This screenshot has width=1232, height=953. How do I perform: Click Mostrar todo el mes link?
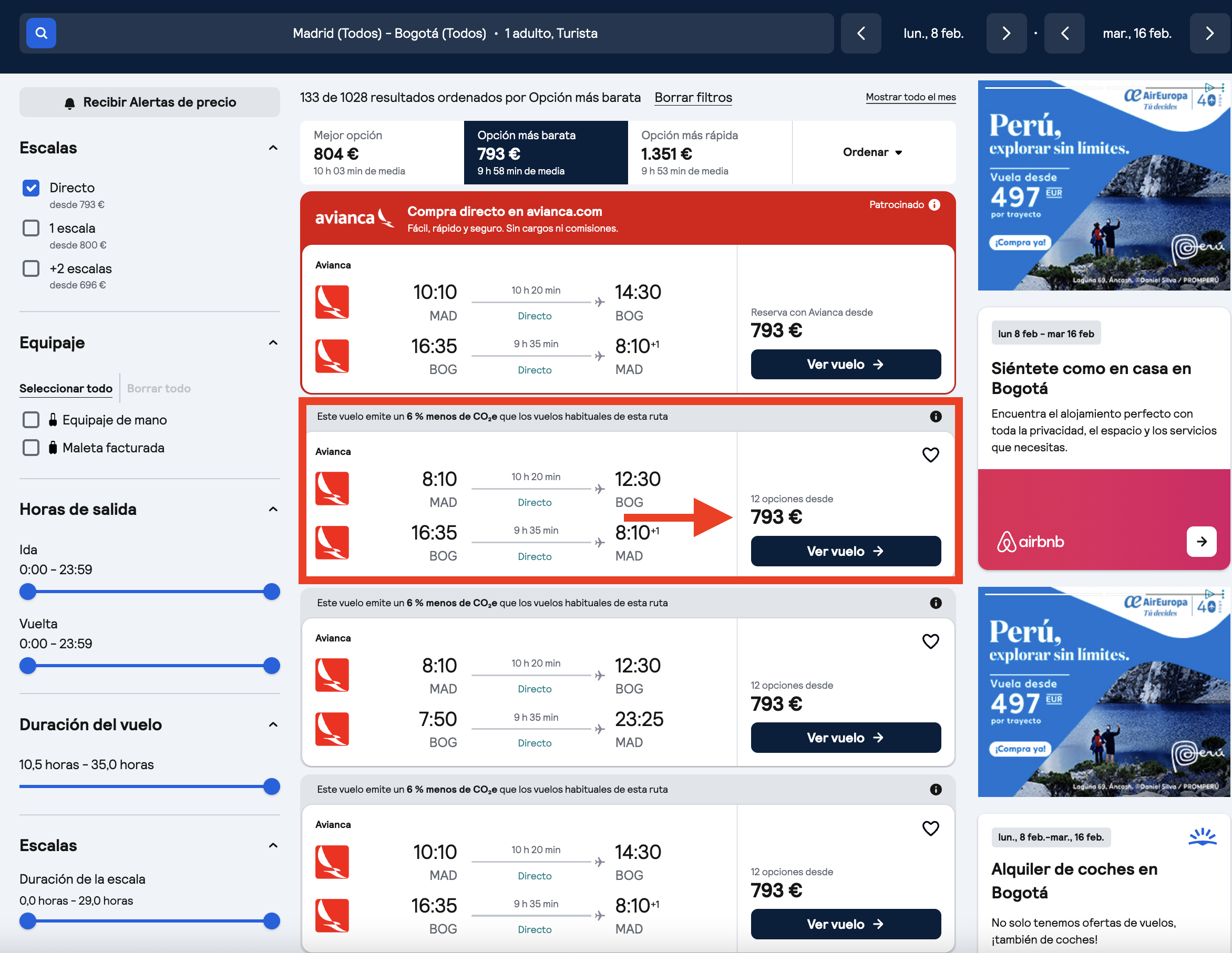[x=910, y=97]
